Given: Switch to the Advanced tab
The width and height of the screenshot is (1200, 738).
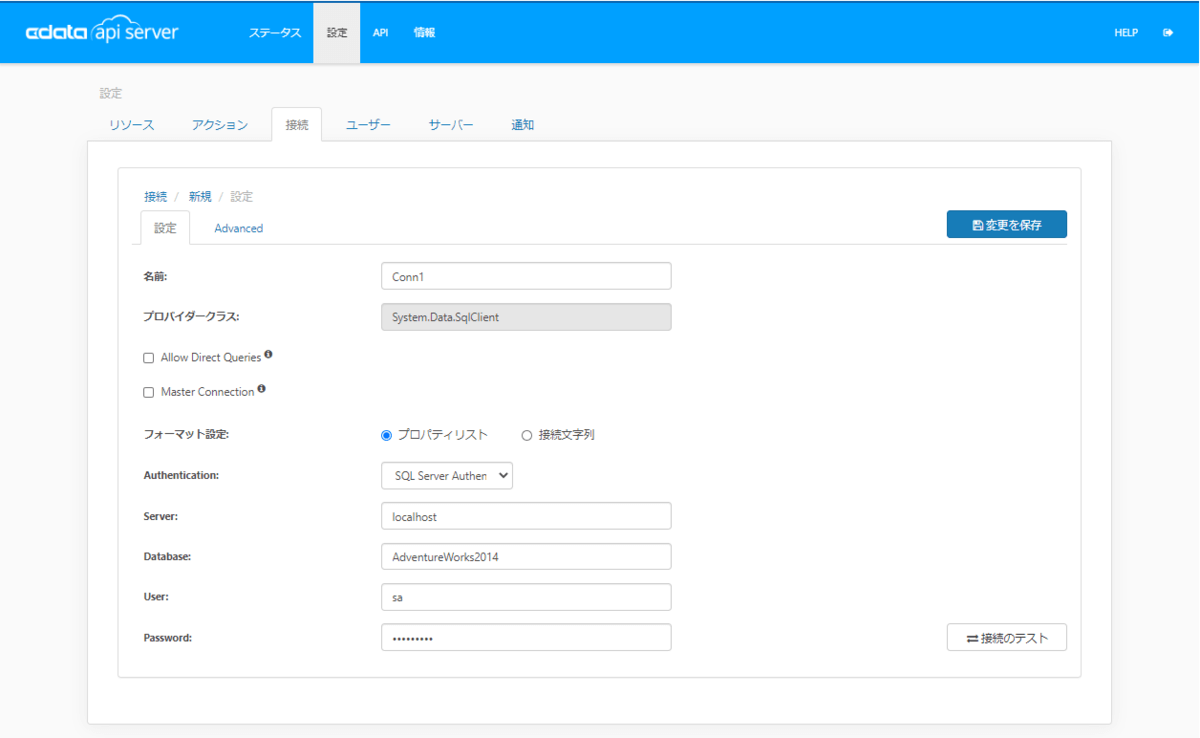Looking at the screenshot, I should (239, 228).
